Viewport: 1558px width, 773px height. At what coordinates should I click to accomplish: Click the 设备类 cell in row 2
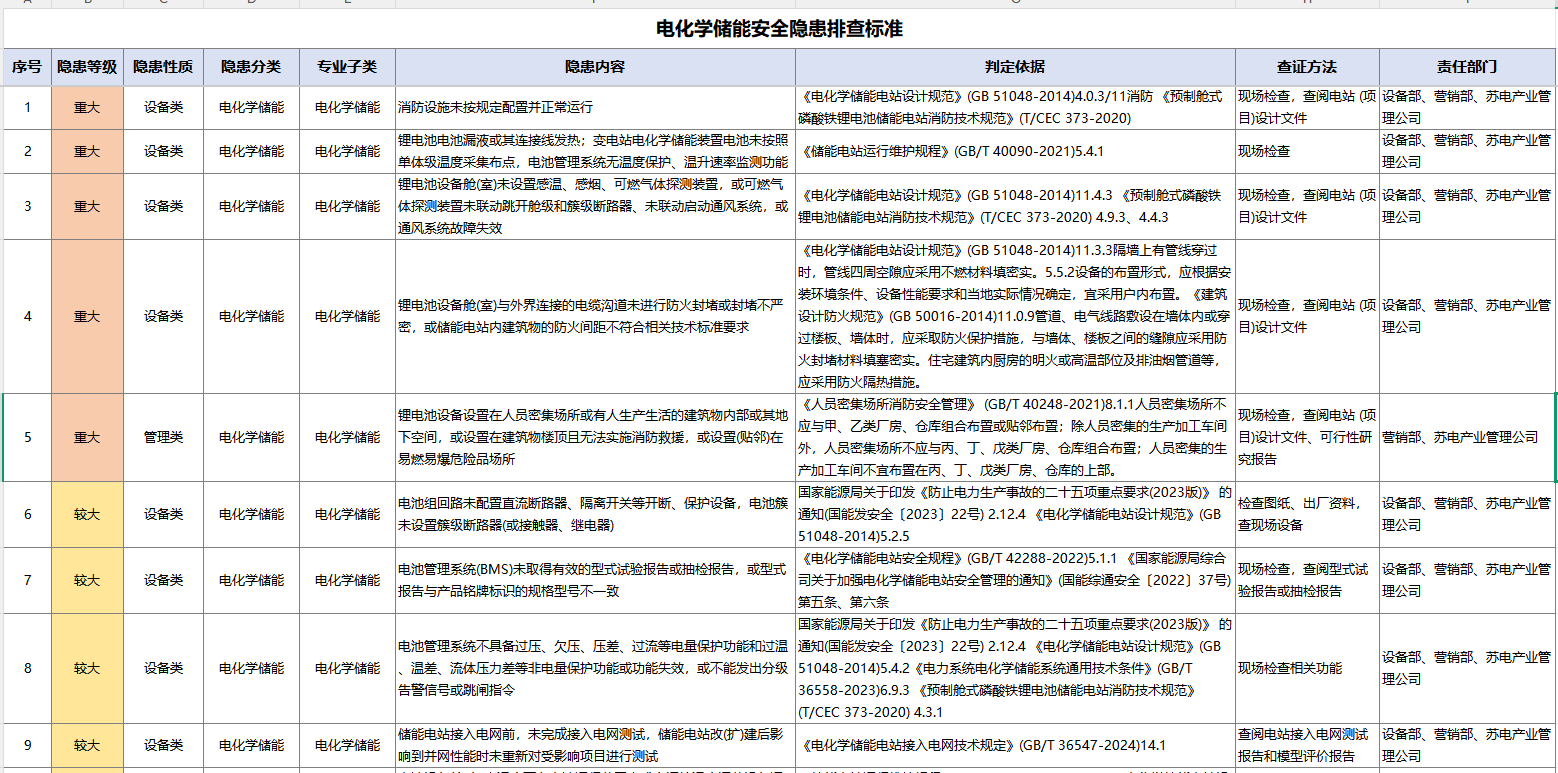pyautogui.click(x=163, y=151)
